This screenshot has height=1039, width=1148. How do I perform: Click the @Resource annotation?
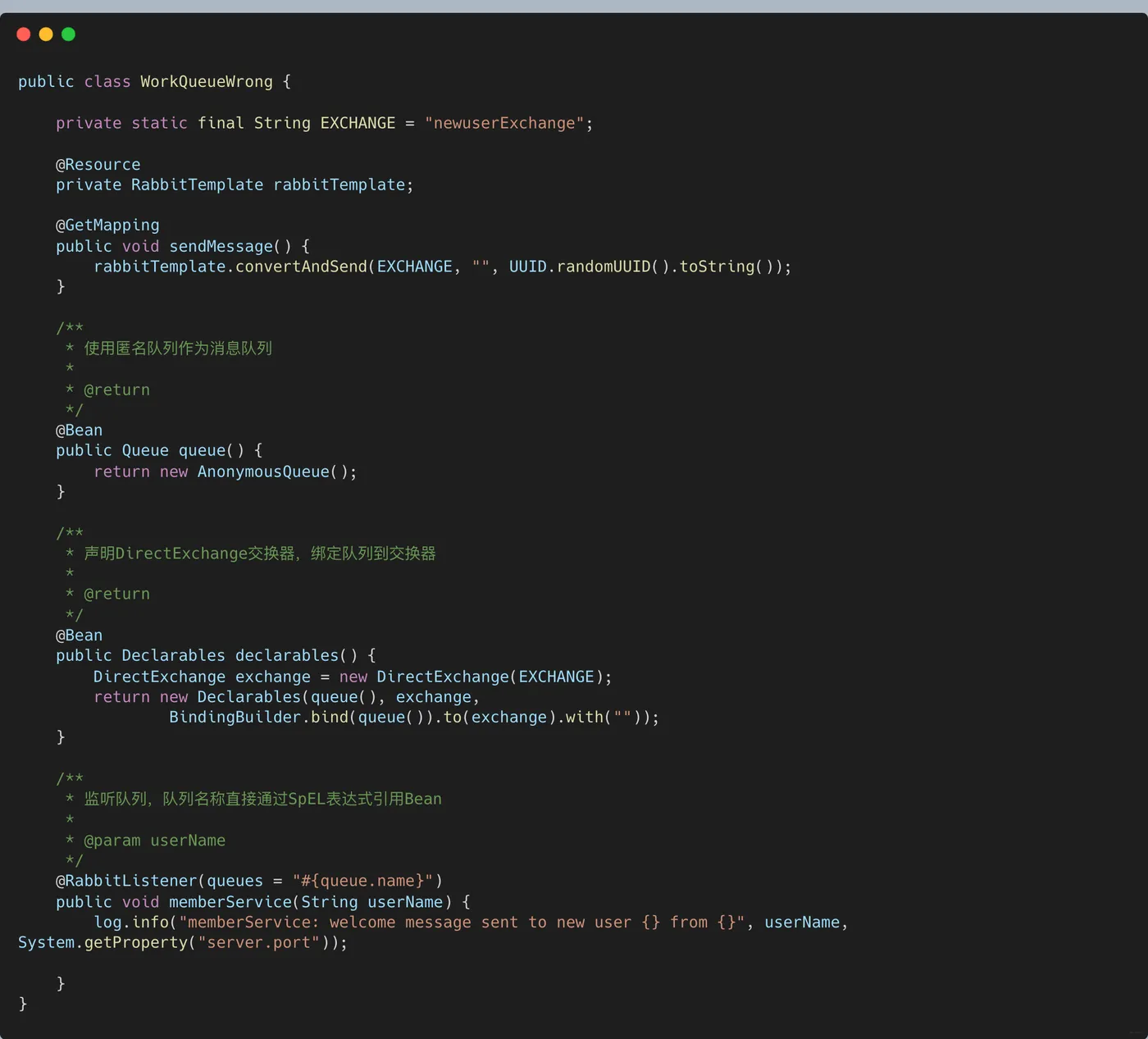98,165
